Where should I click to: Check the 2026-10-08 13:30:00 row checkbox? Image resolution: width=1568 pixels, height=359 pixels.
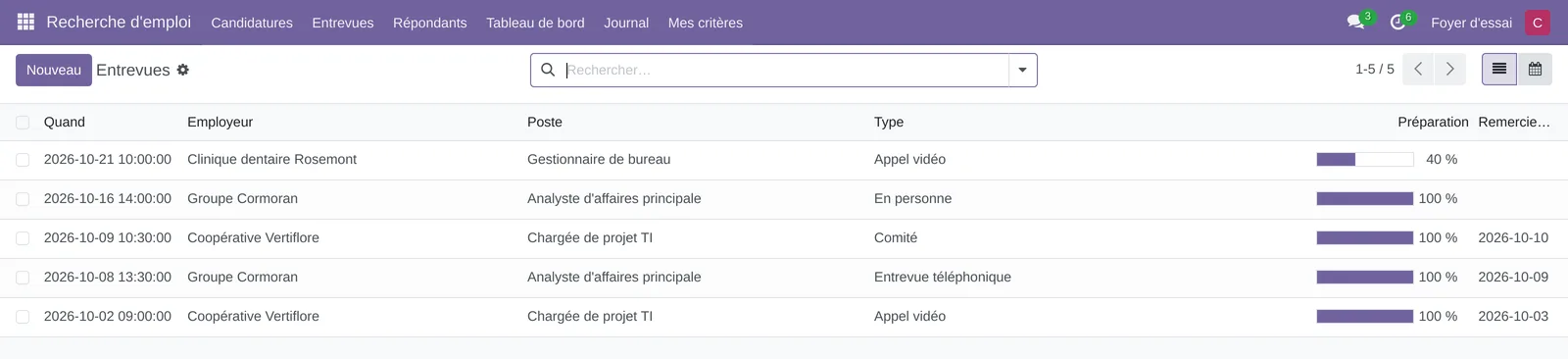[x=23, y=278]
